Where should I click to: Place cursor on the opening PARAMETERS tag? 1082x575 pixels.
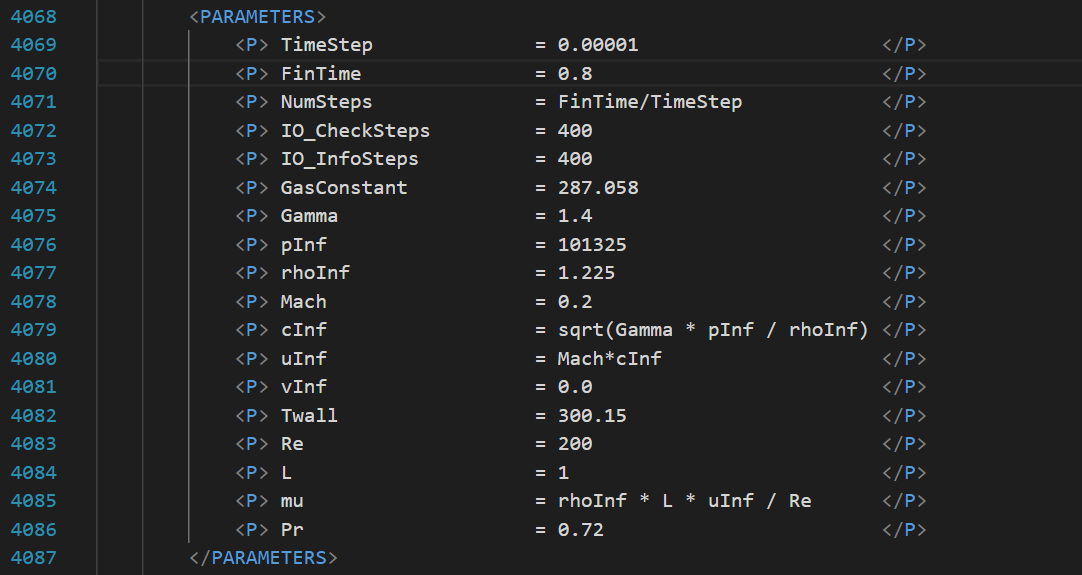[257, 17]
